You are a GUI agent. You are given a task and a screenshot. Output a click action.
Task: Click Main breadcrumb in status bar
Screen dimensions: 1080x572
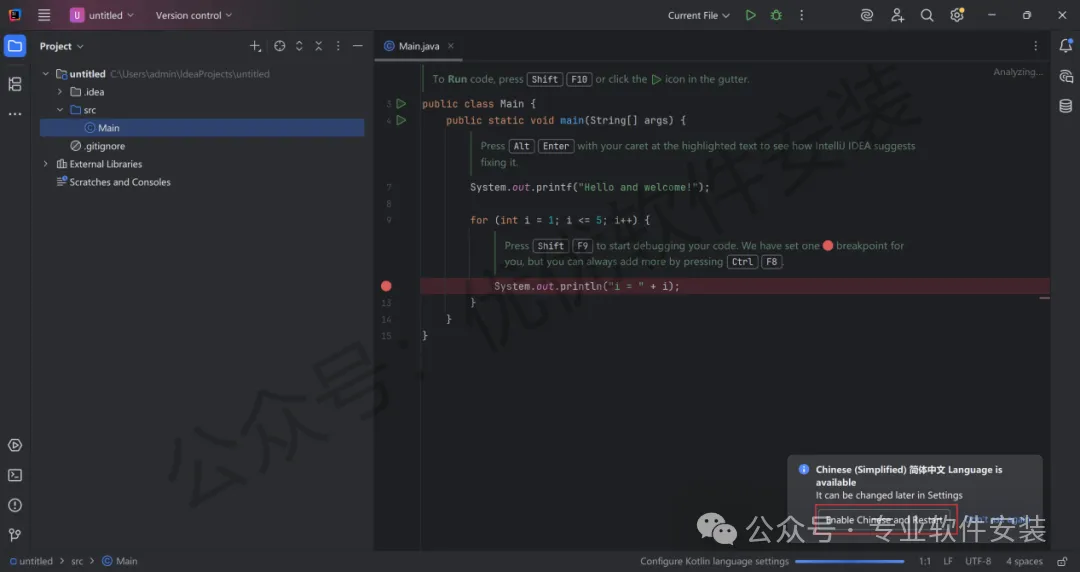pos(120,561)
